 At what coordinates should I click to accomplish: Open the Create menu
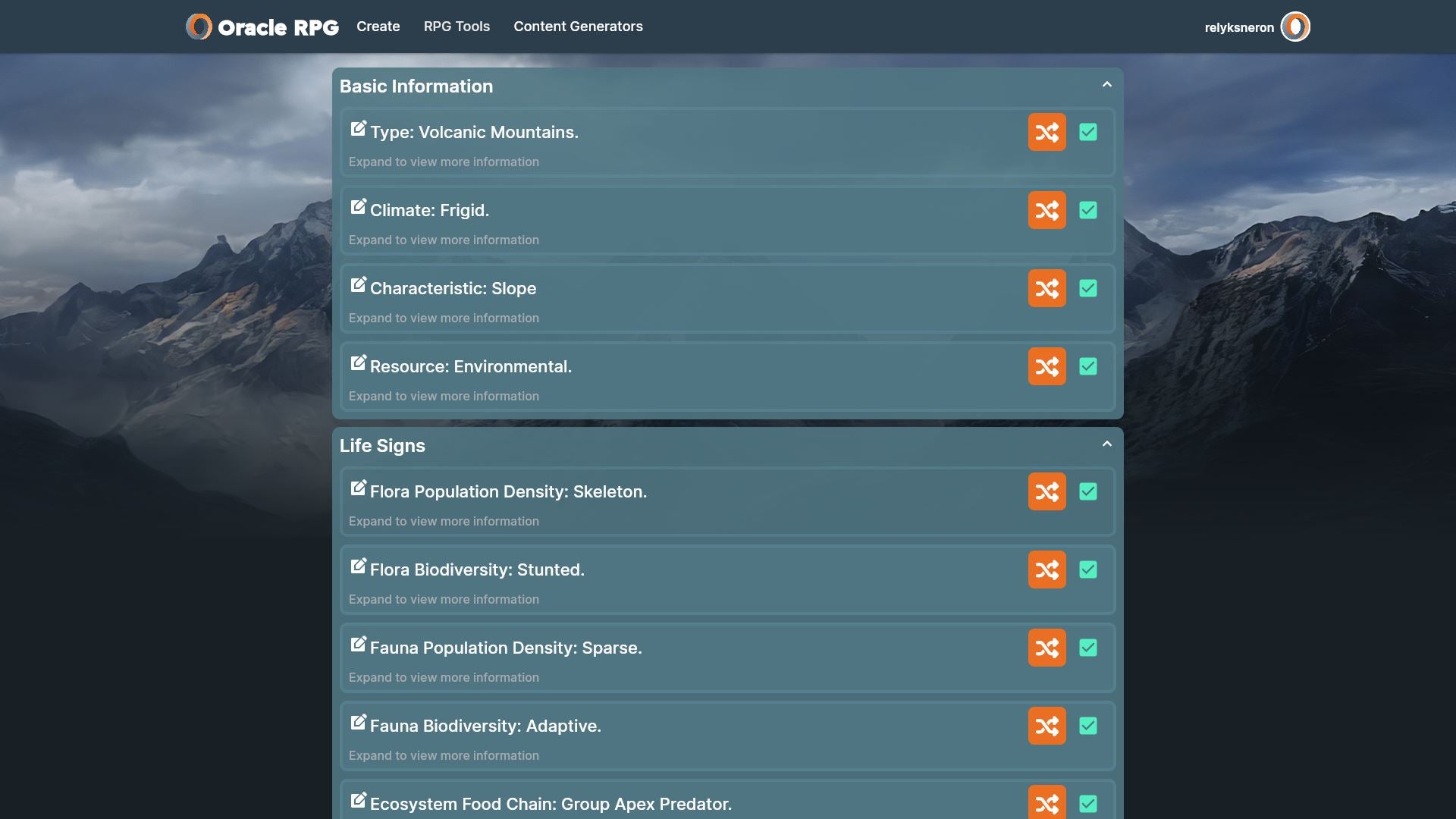(378, 27)
